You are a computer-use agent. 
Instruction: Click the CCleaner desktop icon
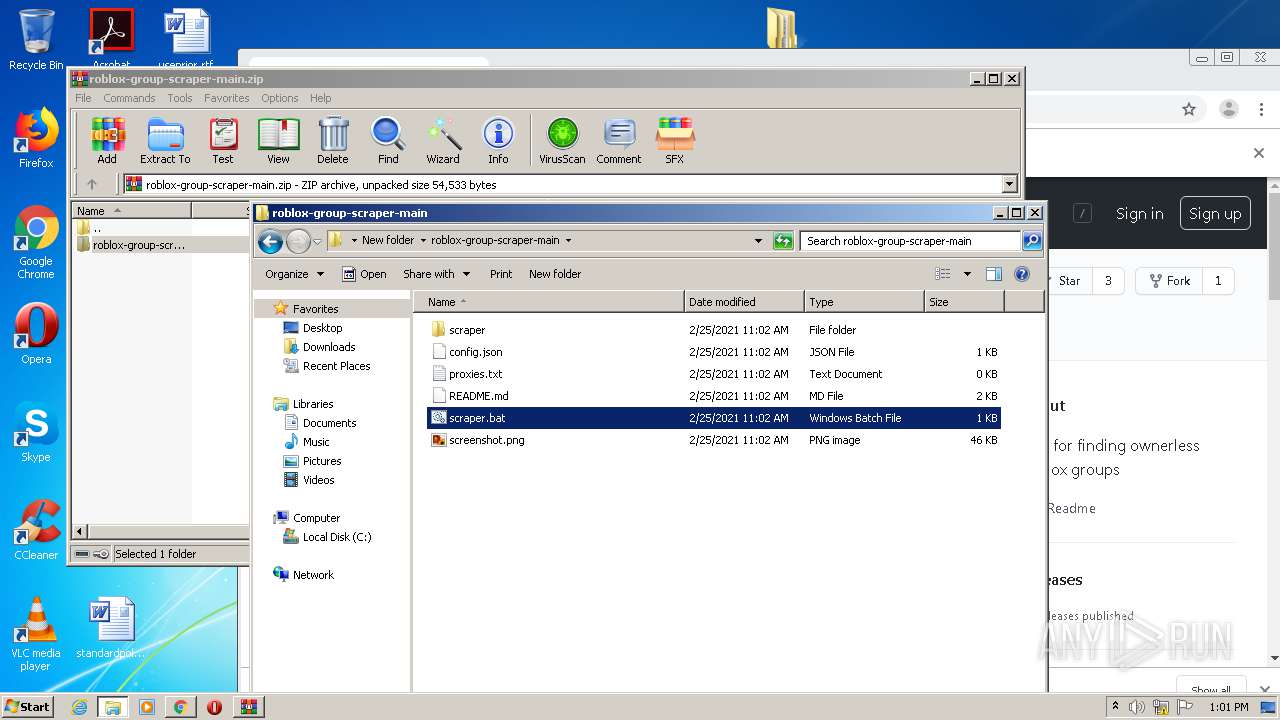pos(36,530)
